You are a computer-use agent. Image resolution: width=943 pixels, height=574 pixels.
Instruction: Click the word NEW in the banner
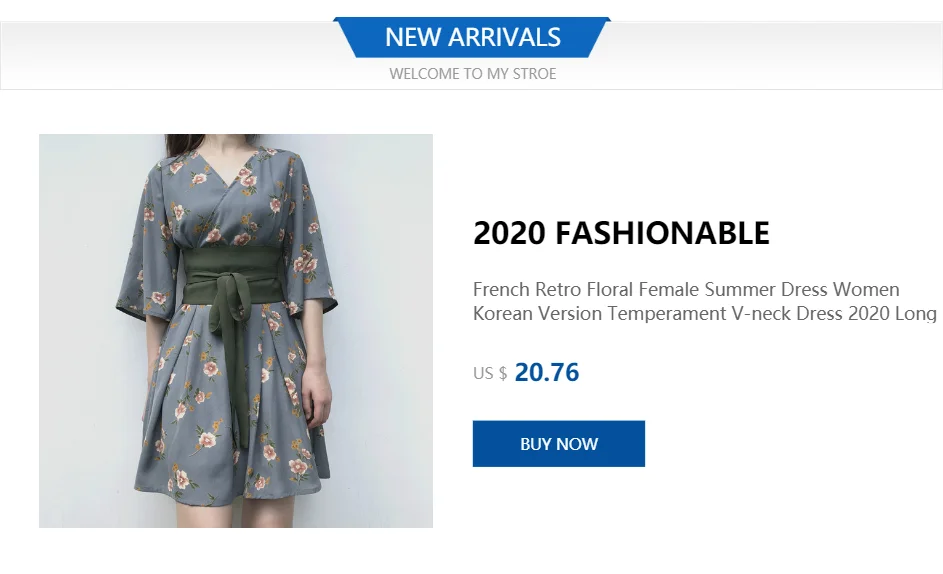[413, 38]
